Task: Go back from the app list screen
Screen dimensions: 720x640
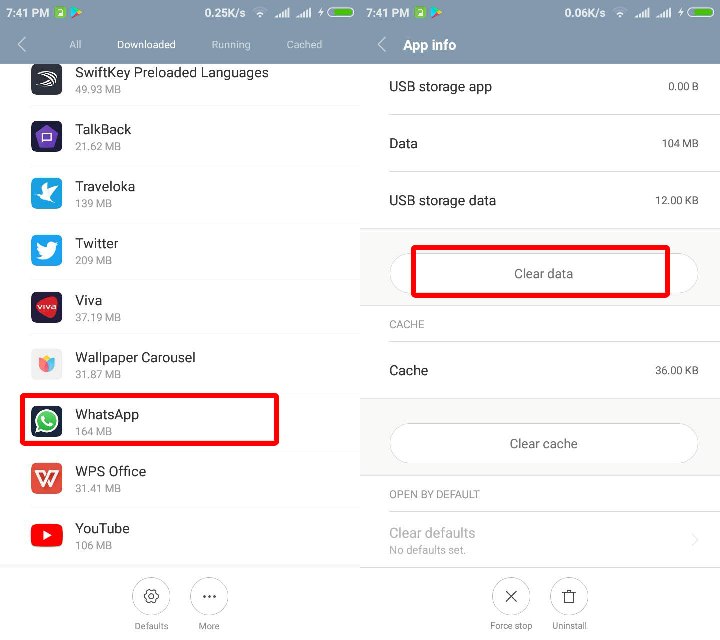Action: coord(22,45)
